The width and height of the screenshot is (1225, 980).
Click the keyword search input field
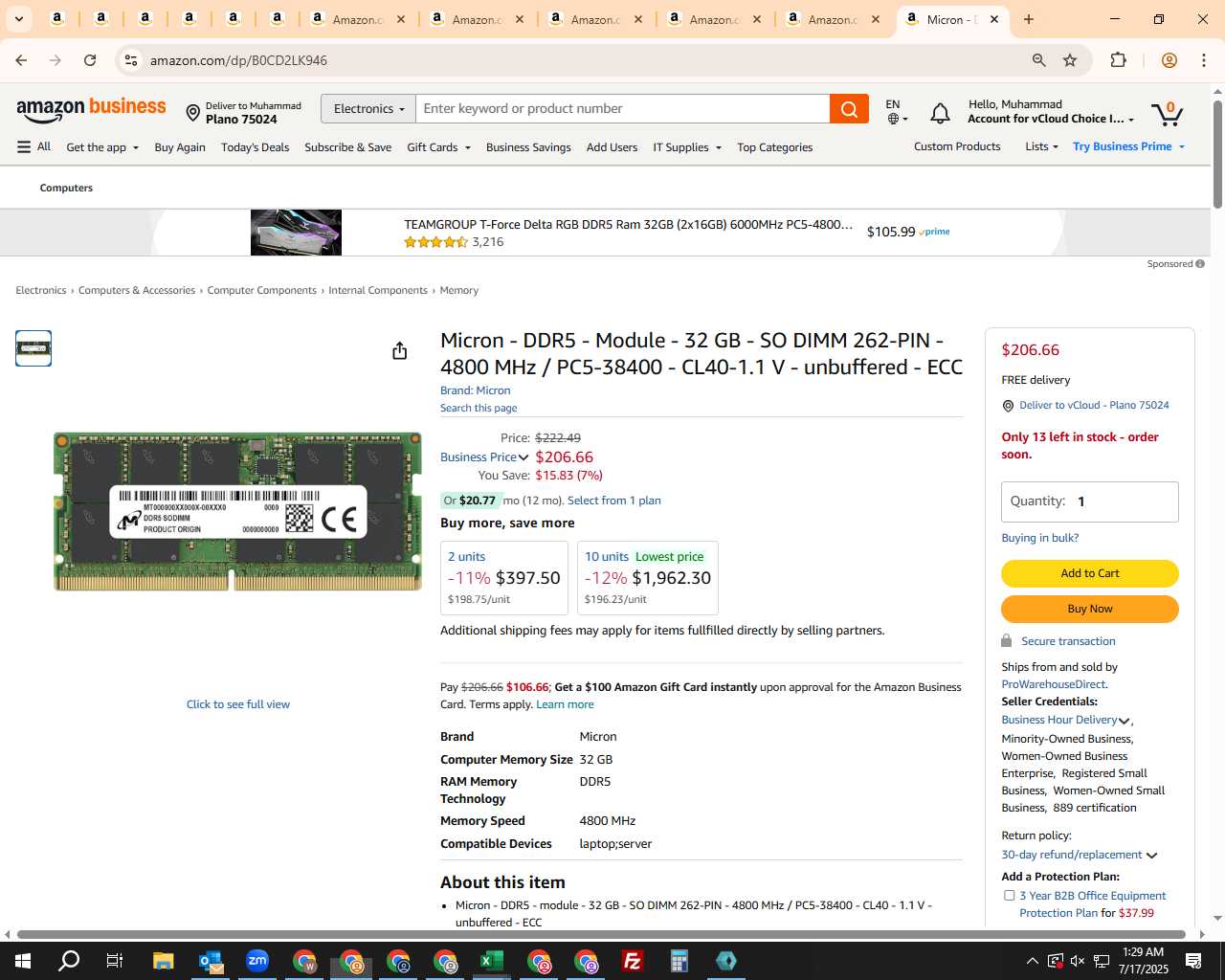point(622,109)
